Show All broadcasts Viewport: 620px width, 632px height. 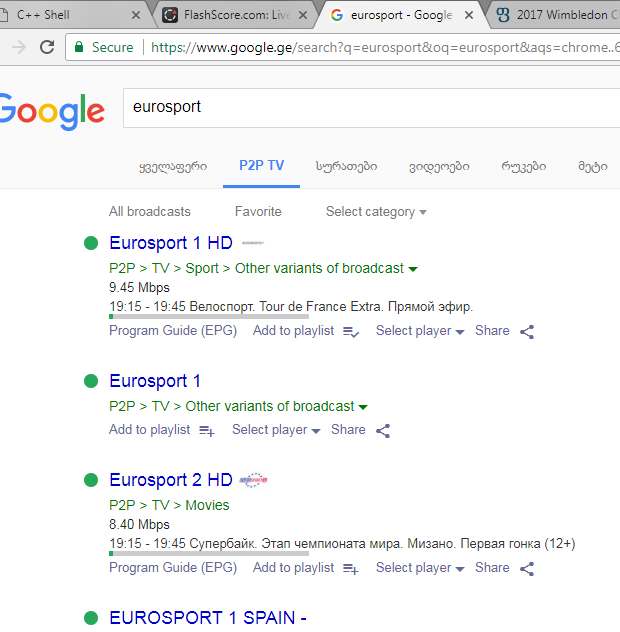click(150, 211)
